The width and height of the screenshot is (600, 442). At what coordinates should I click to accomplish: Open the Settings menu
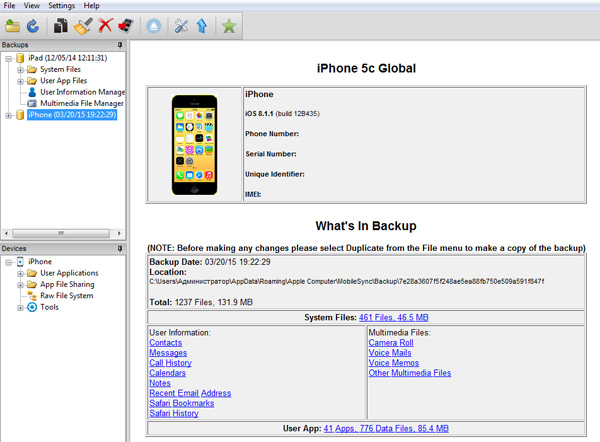point(61,6)
